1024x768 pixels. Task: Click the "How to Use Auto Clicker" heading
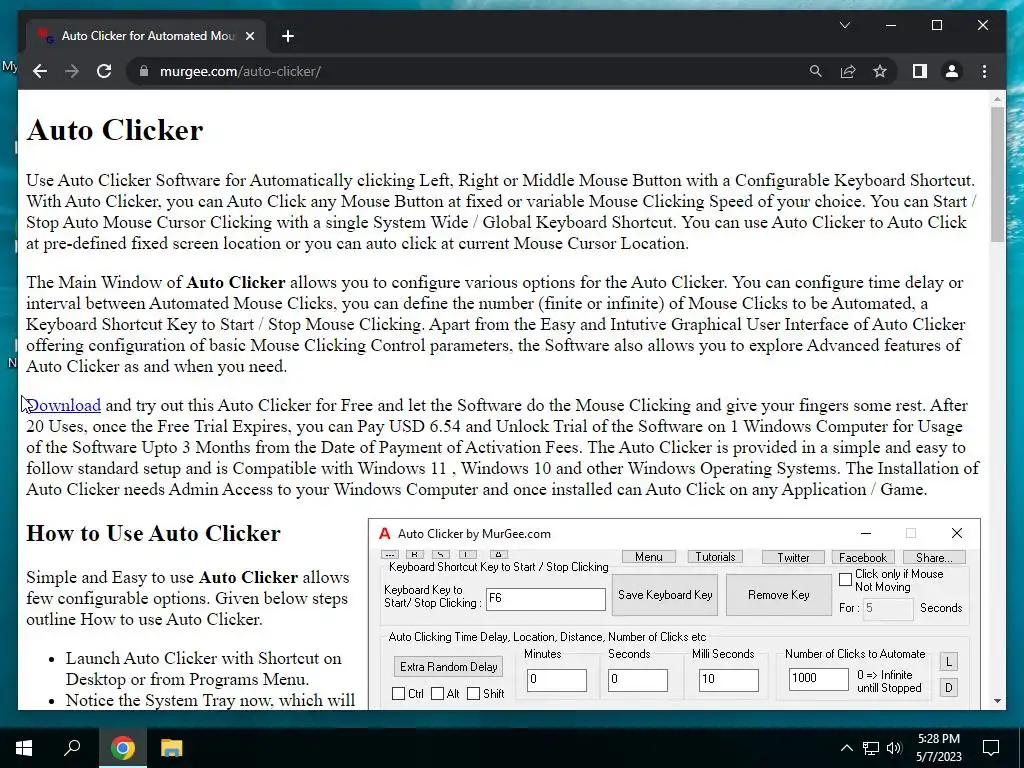click(153, 534)
